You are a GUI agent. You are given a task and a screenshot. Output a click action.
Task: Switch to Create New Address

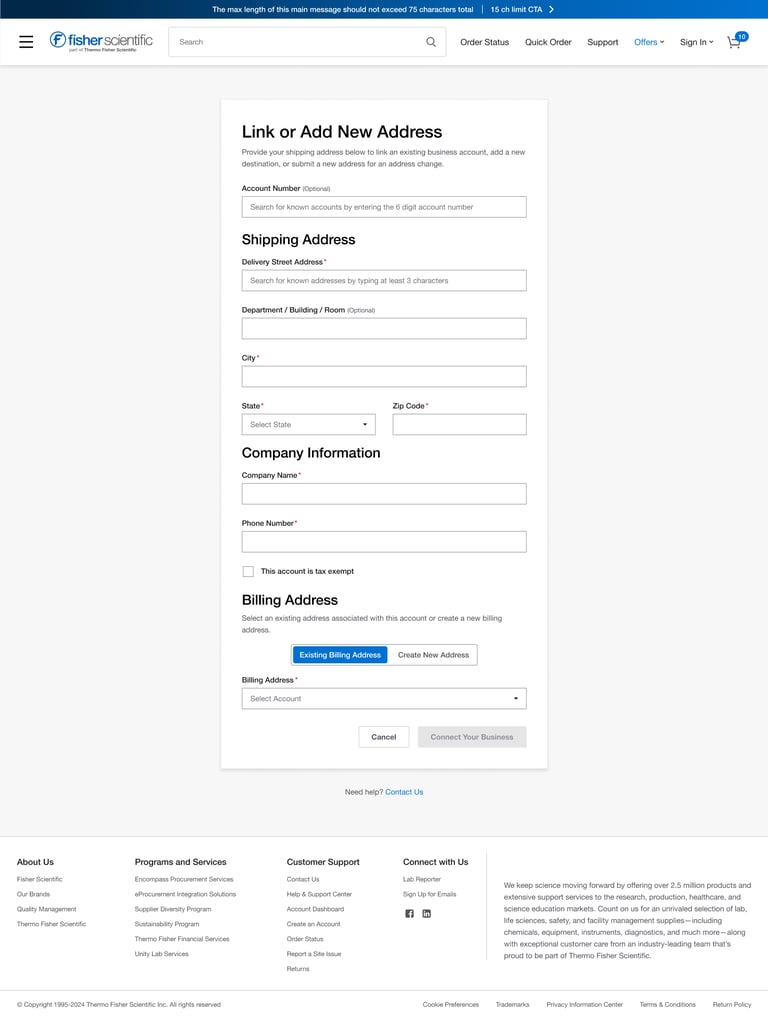tap(433, 655)
